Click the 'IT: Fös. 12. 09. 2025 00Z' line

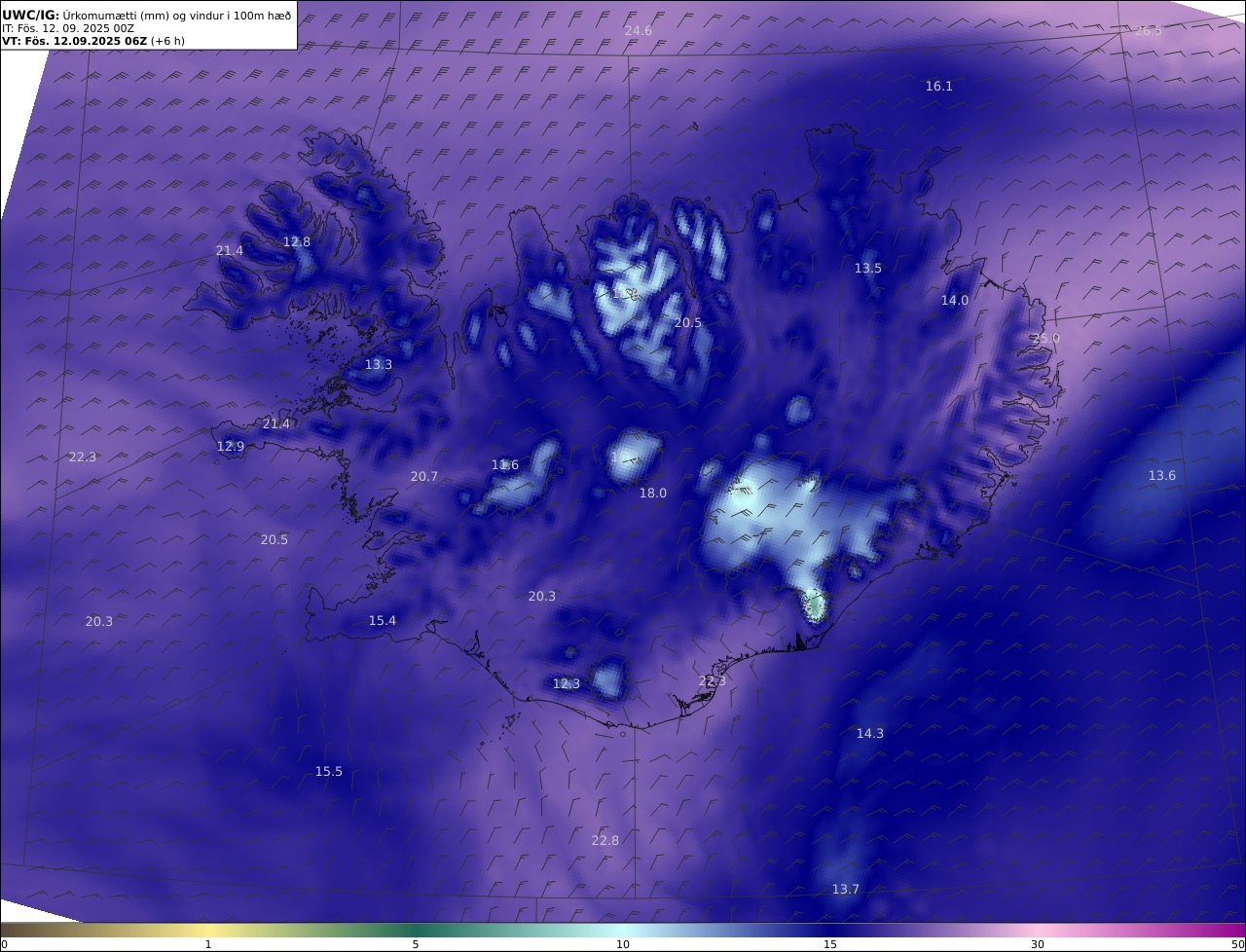tap(68, 28)
